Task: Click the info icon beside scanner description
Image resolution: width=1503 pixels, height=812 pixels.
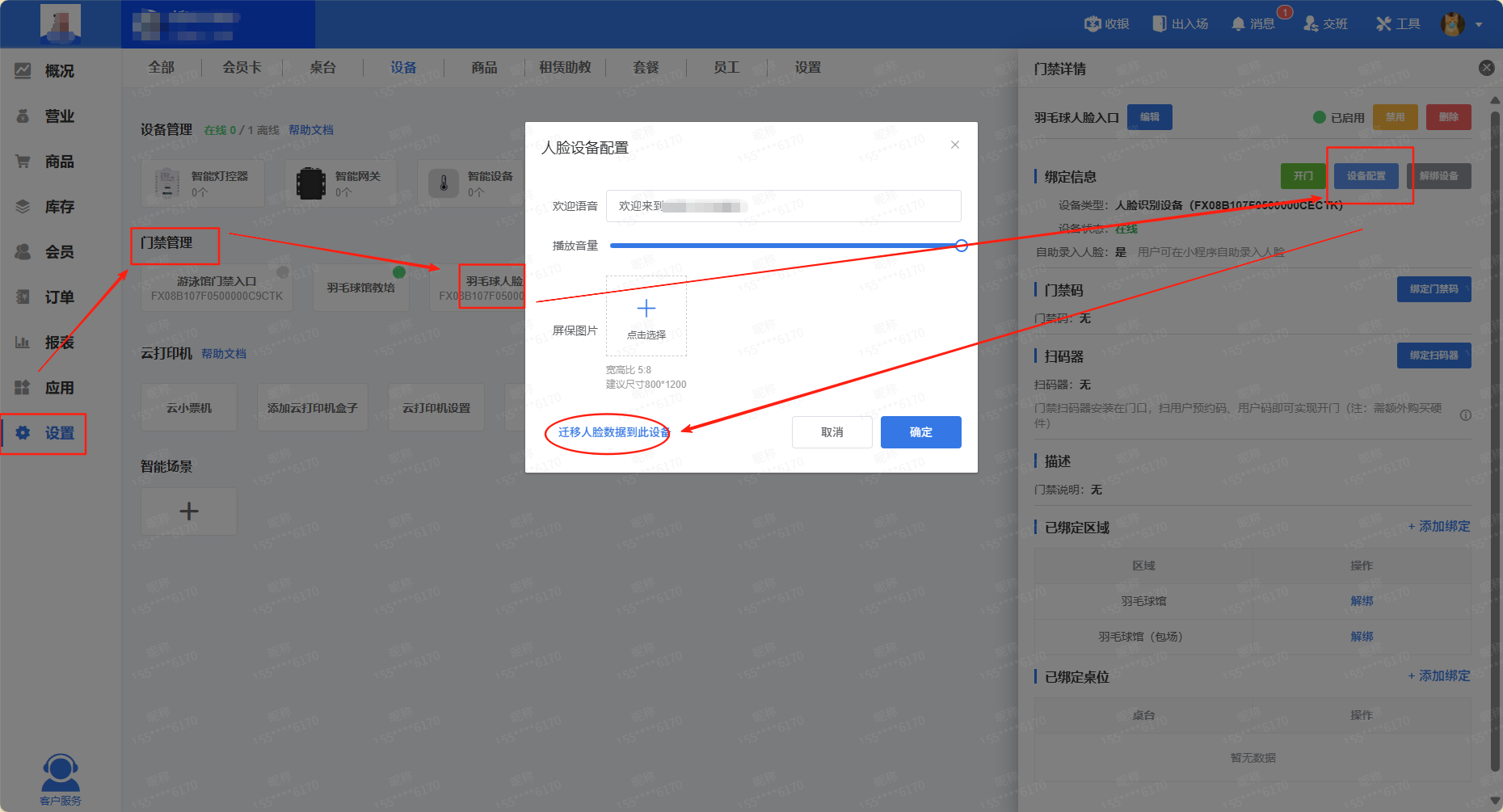Action: 1465,415
